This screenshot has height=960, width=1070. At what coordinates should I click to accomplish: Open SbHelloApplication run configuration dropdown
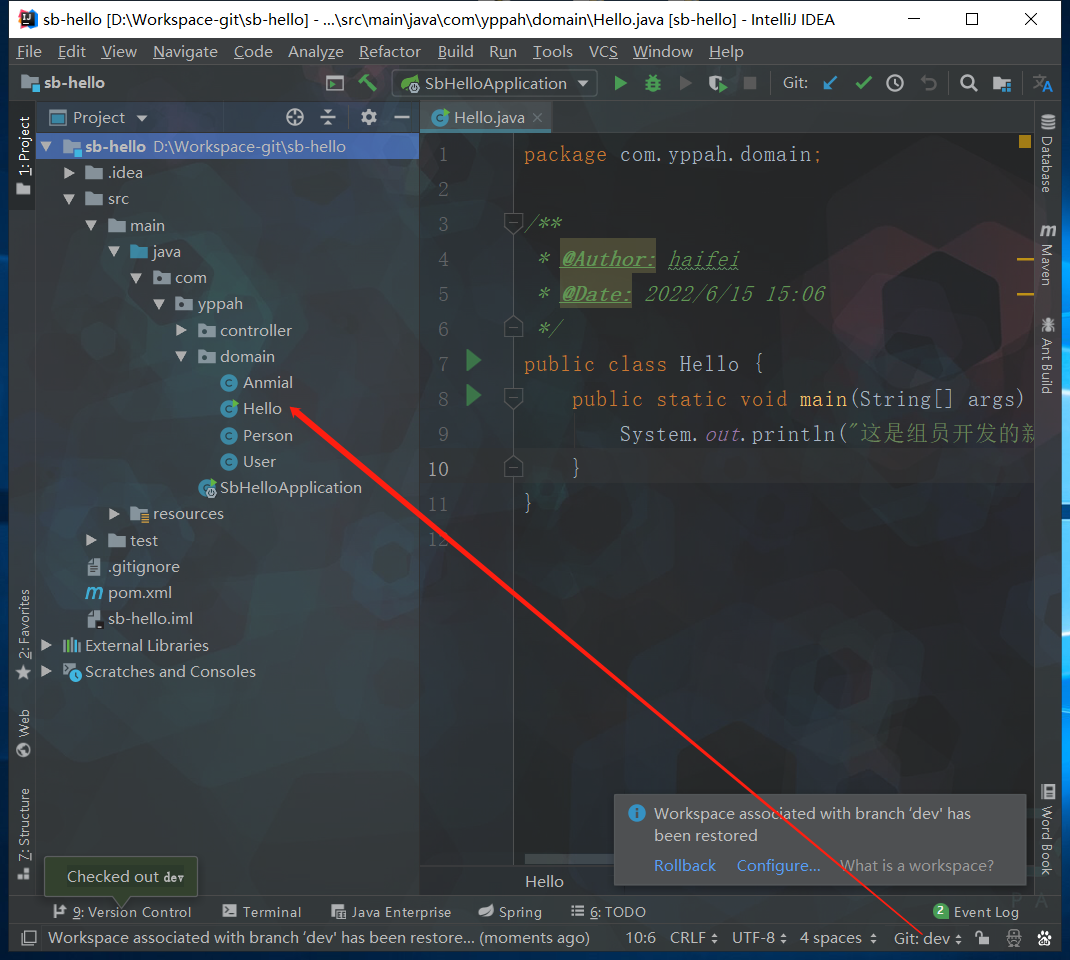497,83
